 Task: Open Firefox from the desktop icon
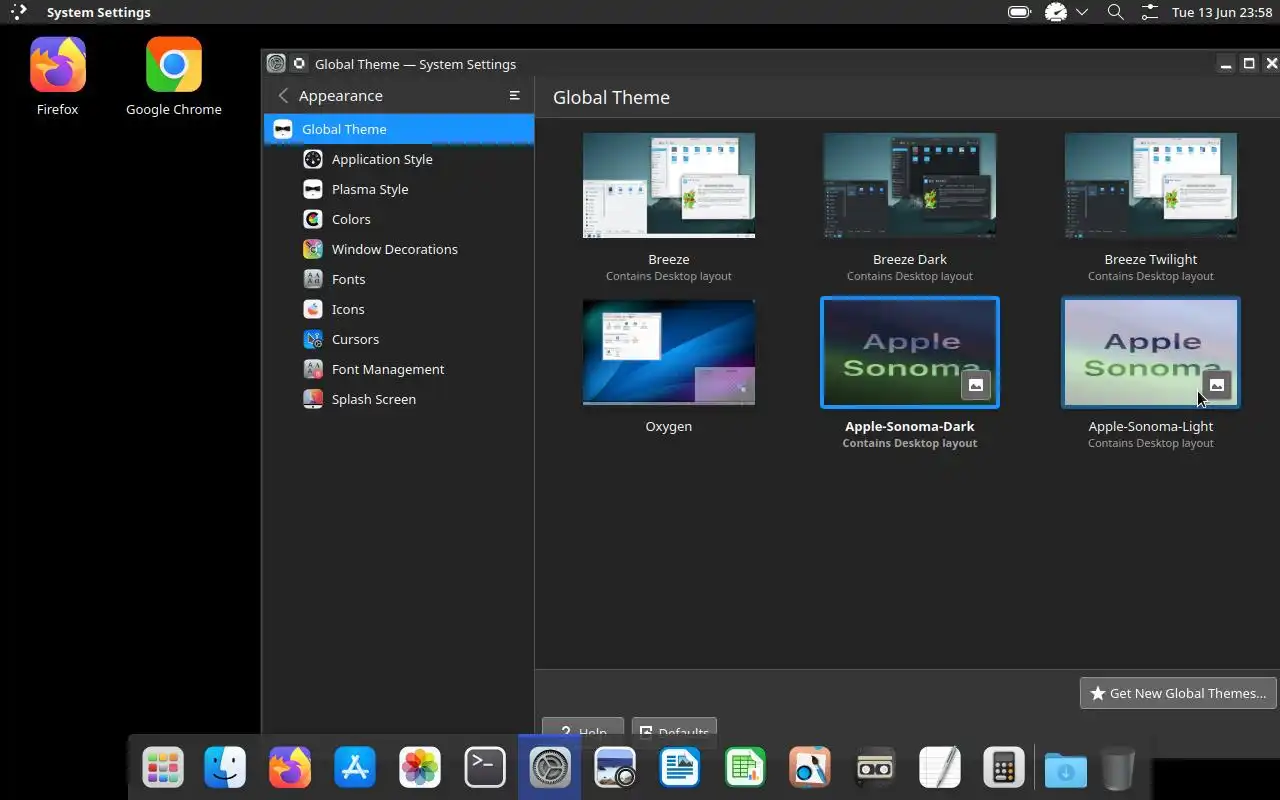[57, 77]
